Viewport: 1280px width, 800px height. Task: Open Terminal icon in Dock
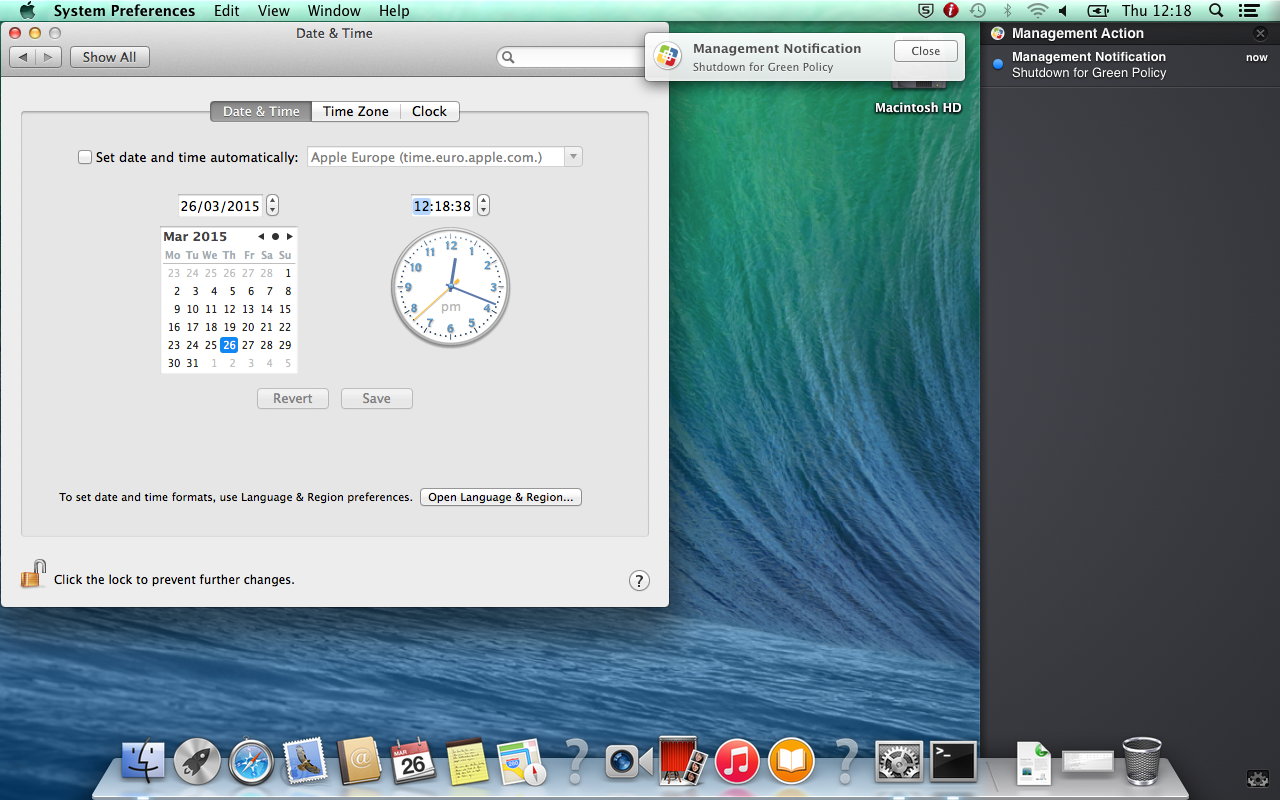(x=953, y=763)
